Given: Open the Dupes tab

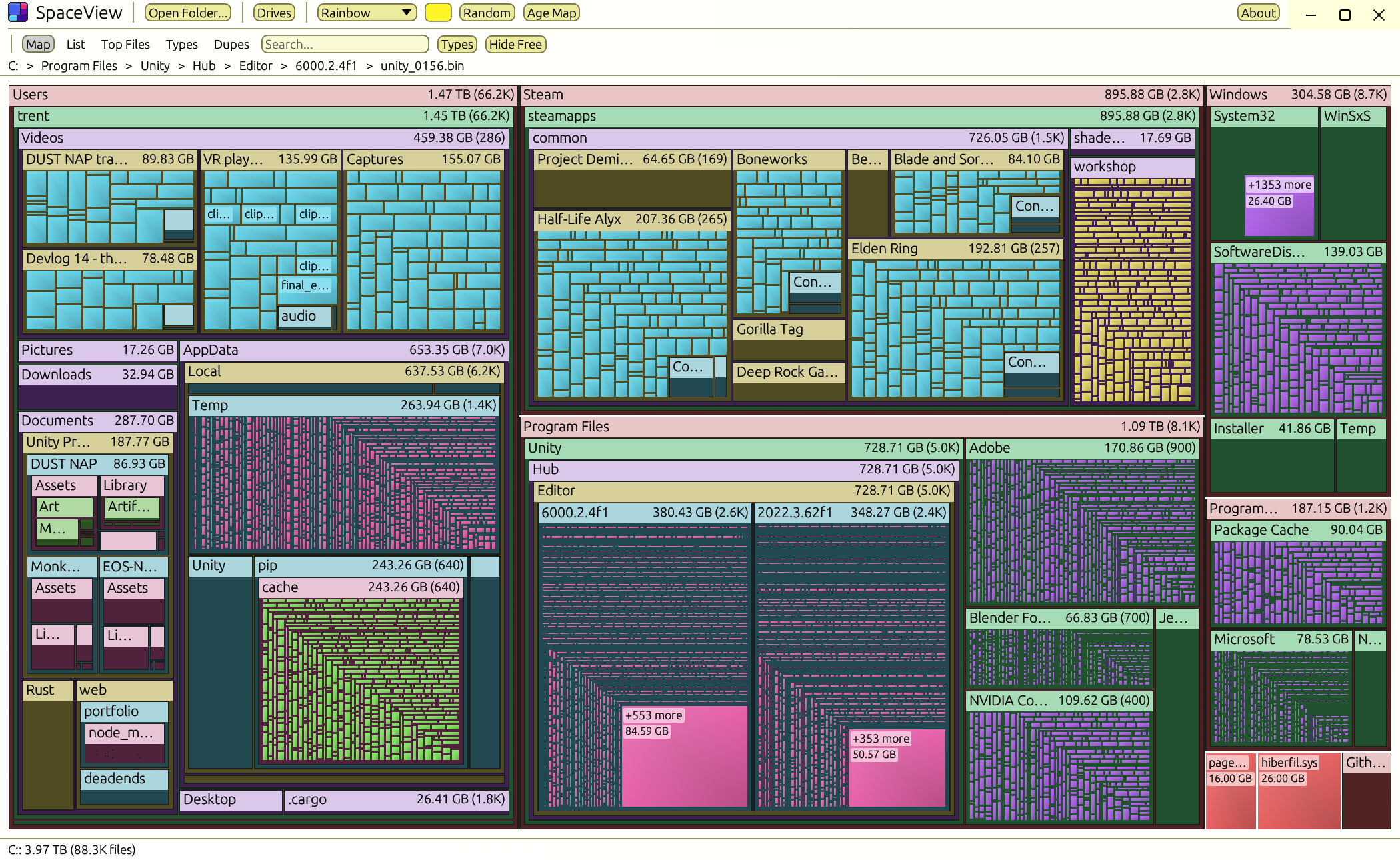Looking at the screenshot, I should pos(231,44).
